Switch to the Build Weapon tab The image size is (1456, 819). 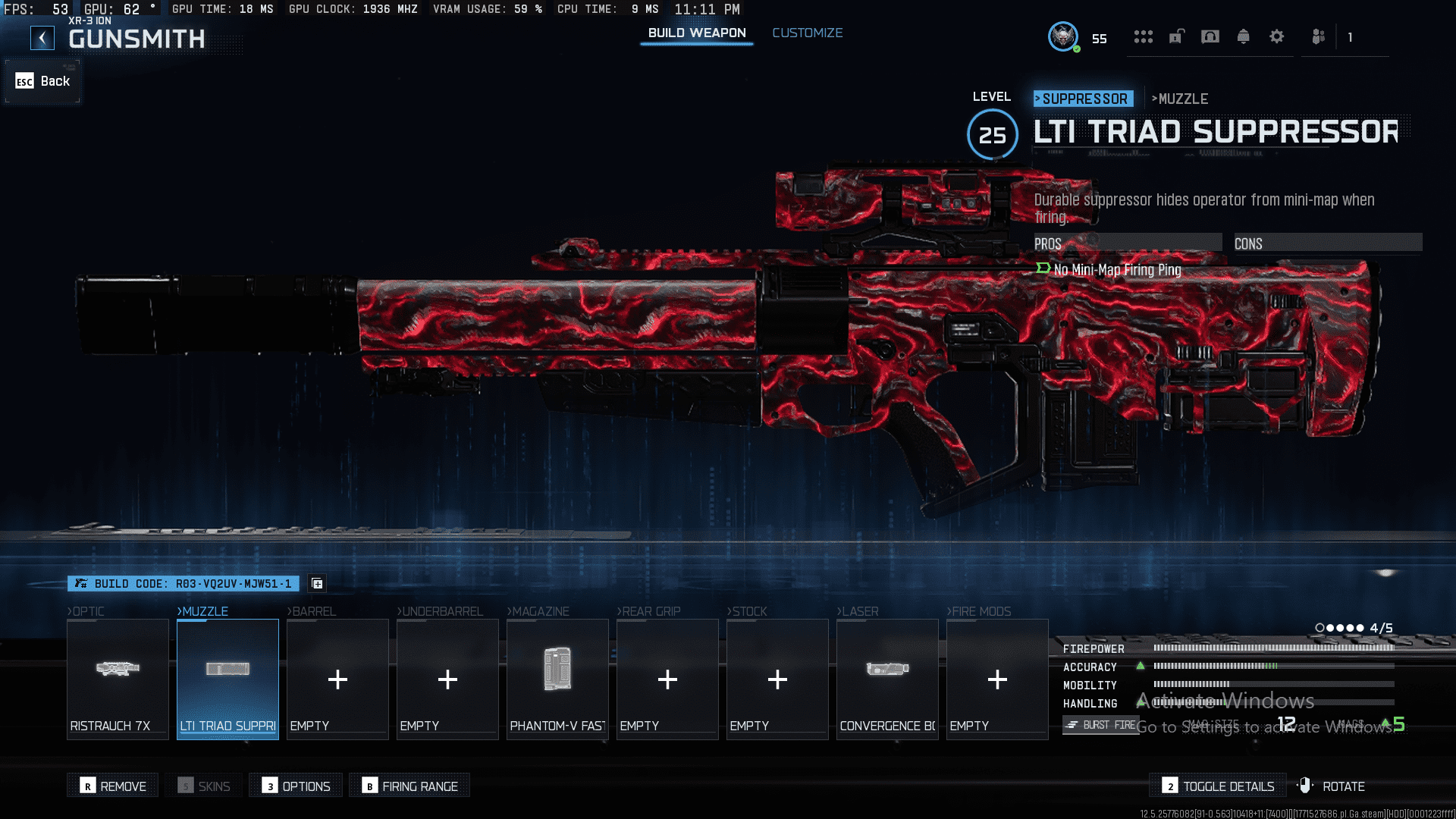[697, 33]
